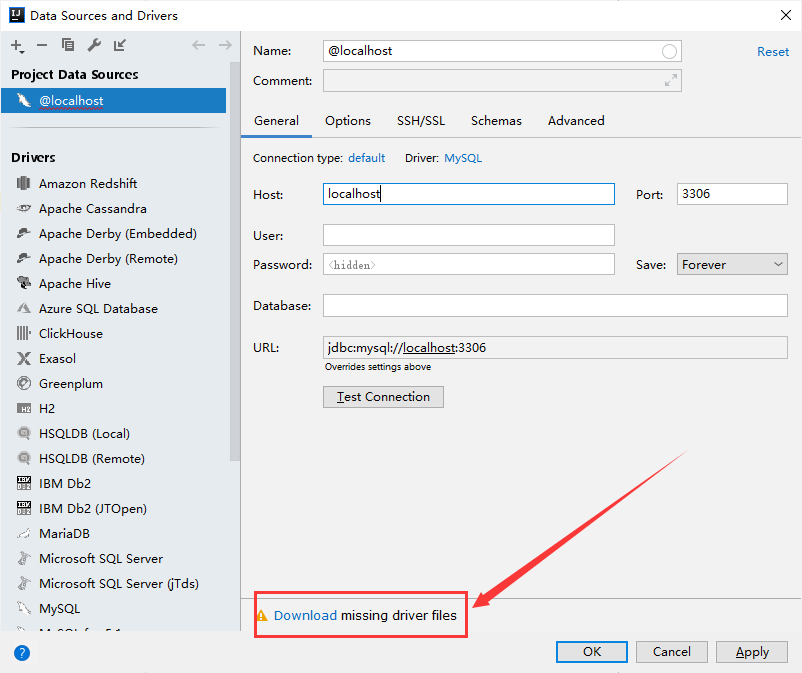This screenshot has width=802, height=673.
Task: Go back with the left arrow
Action: coord(198,45)
